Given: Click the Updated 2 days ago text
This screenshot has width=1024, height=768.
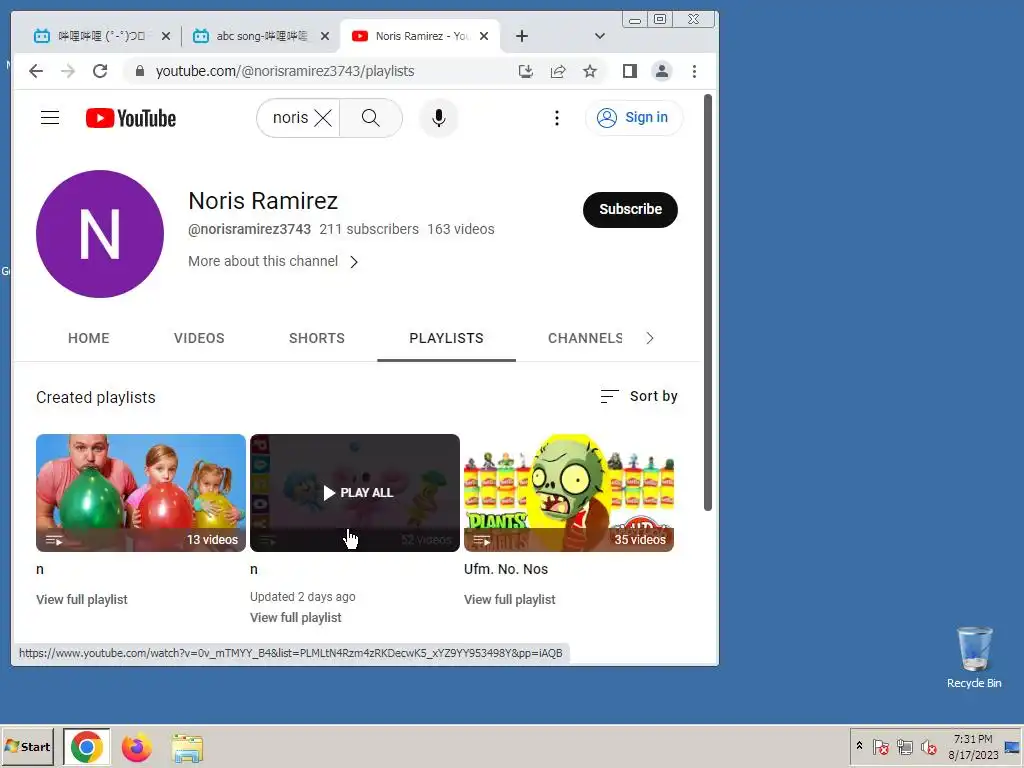Looking at the screenshot, I should (x=303, y=597).
